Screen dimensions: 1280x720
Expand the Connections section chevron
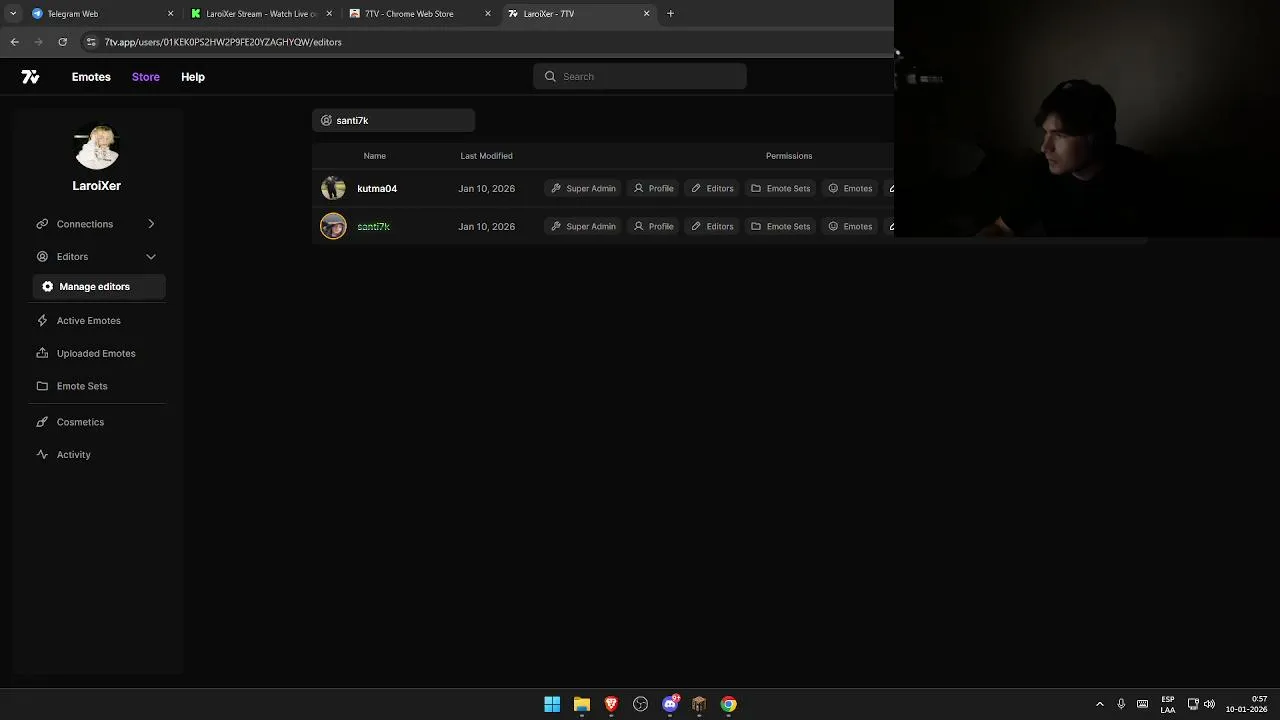coord(151,224)
